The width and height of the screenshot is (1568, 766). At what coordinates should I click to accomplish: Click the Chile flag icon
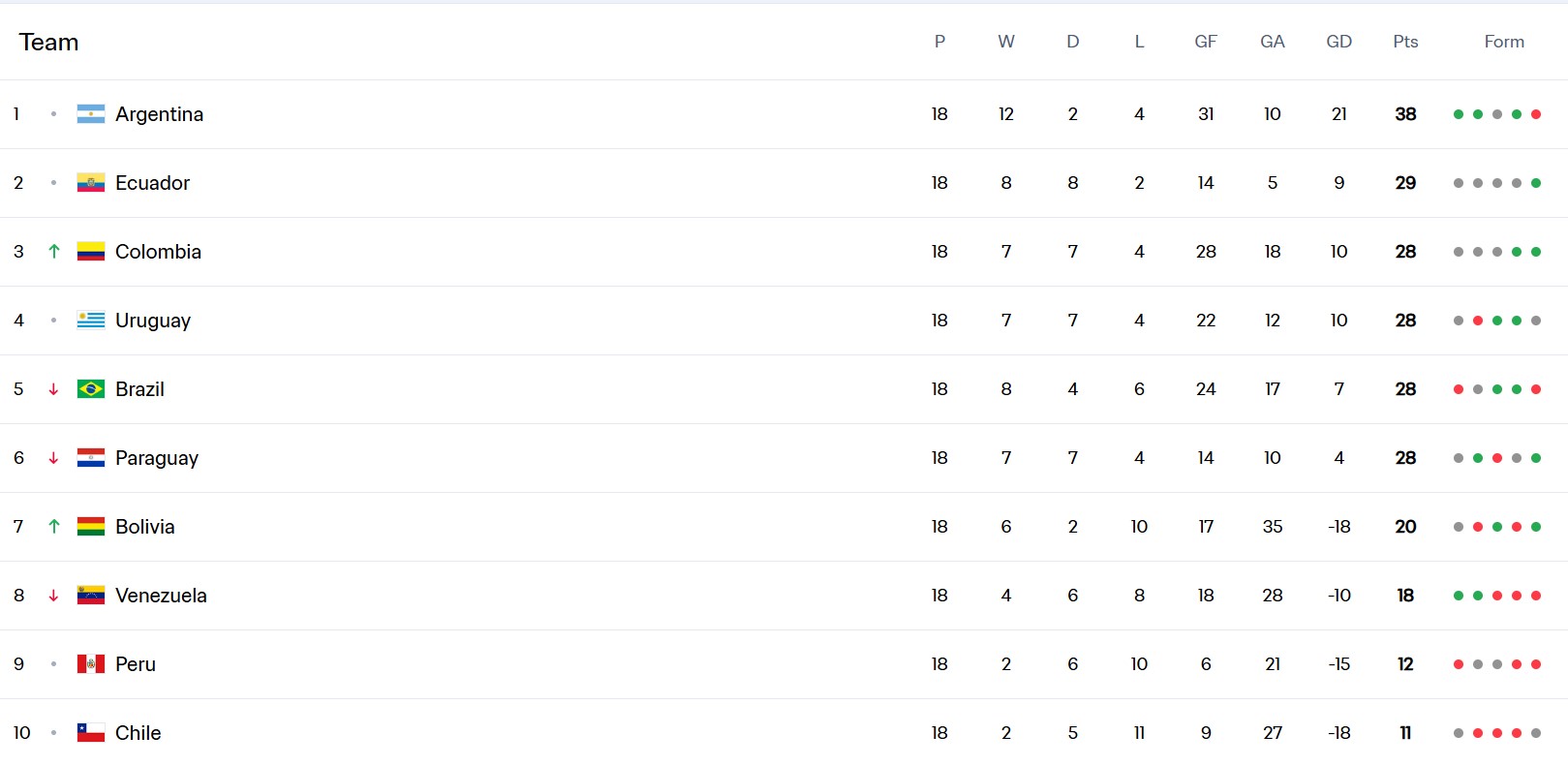(x=91, y=733)
